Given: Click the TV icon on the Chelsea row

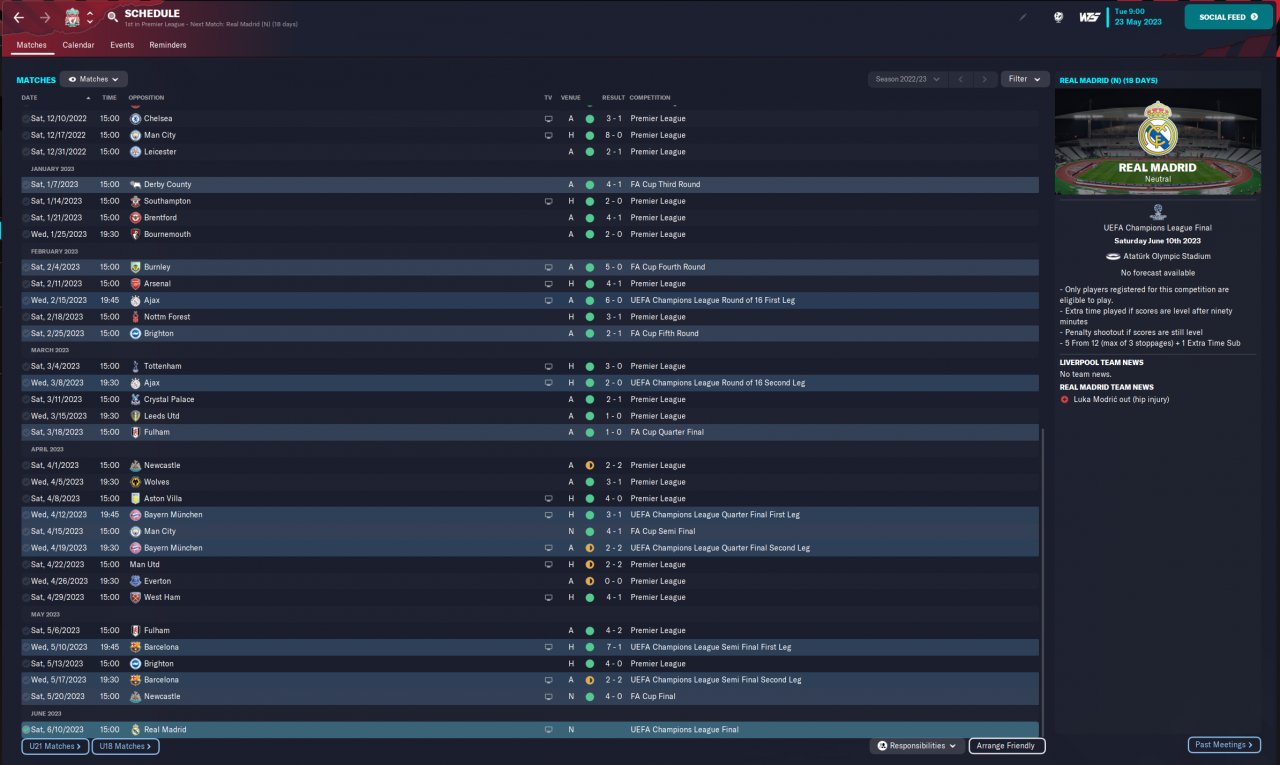Looking at the screenshot, I should 548,118.
